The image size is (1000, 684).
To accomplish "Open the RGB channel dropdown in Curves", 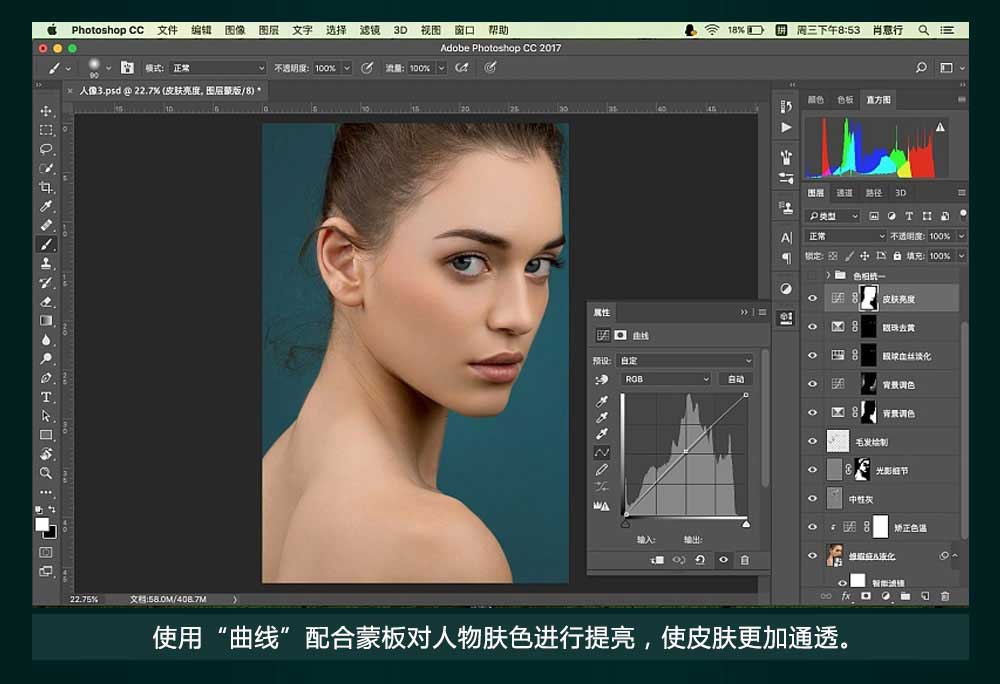I will click(x=665, y=380).
